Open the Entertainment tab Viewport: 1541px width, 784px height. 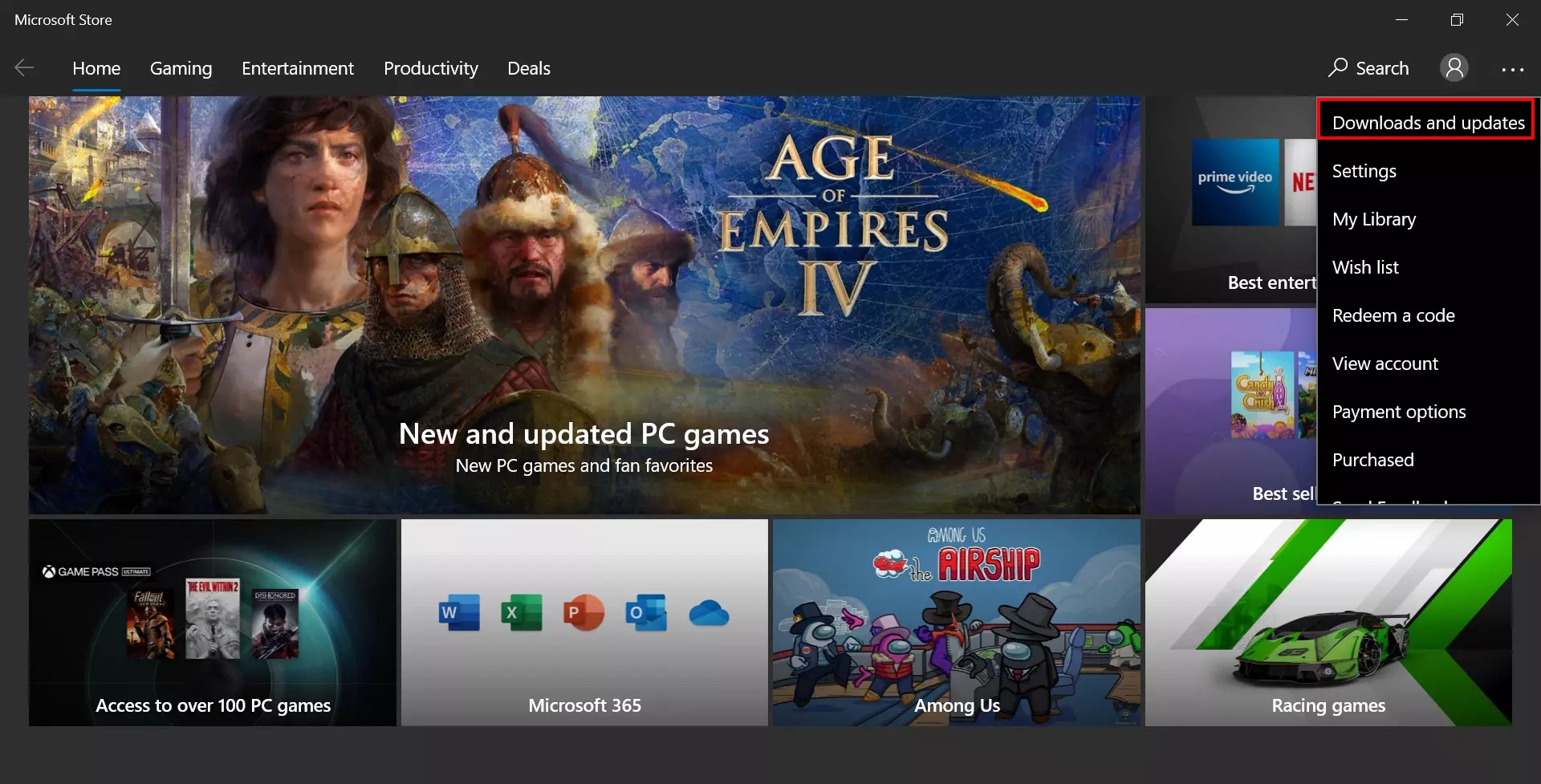tap(298, 68)
